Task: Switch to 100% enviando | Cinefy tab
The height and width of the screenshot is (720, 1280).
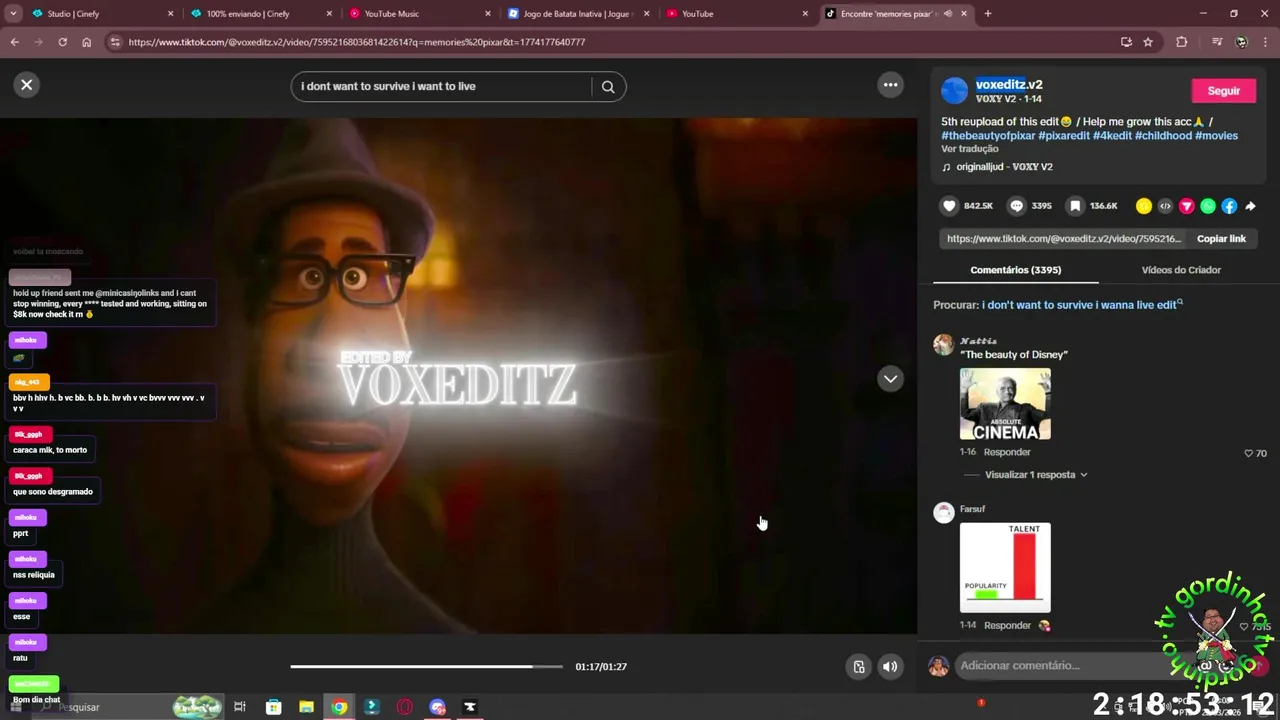Action: (x=260, y=14)
